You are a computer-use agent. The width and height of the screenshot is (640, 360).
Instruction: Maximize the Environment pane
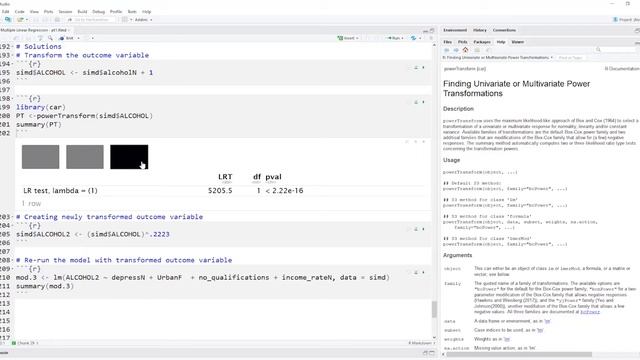tap(637, 30)
